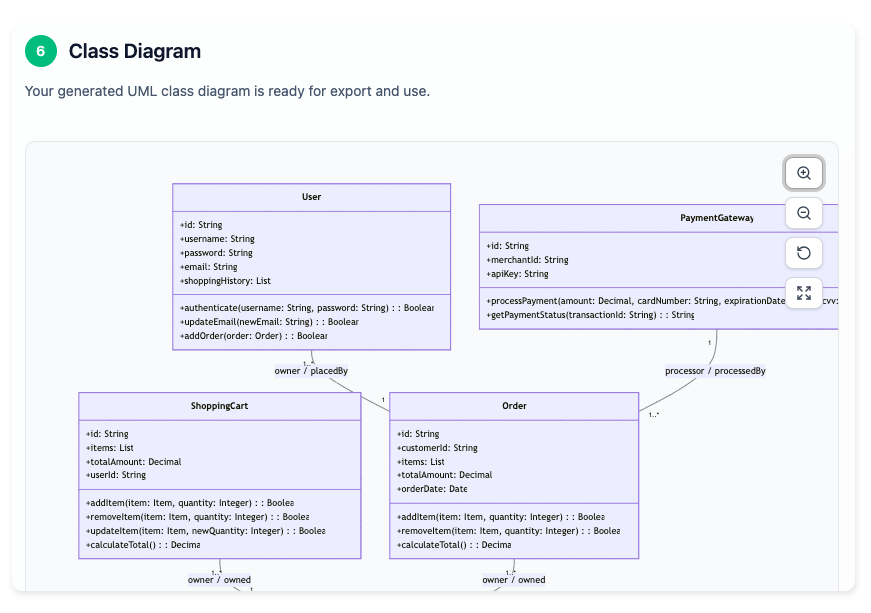The height and width of the screenshot is (613, 871).
Task: Click the four-arrow fullscreen icon
Action: [x=803, y=292]
